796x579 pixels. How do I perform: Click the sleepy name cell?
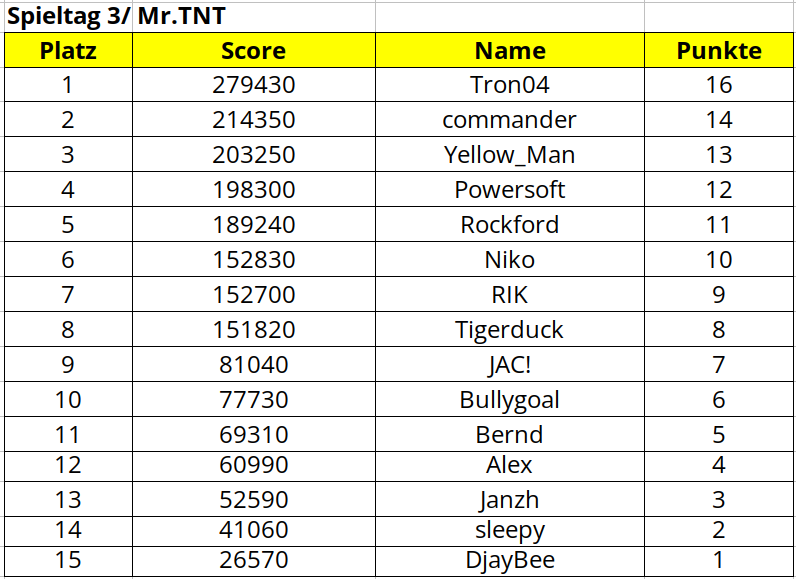[510, 530]
